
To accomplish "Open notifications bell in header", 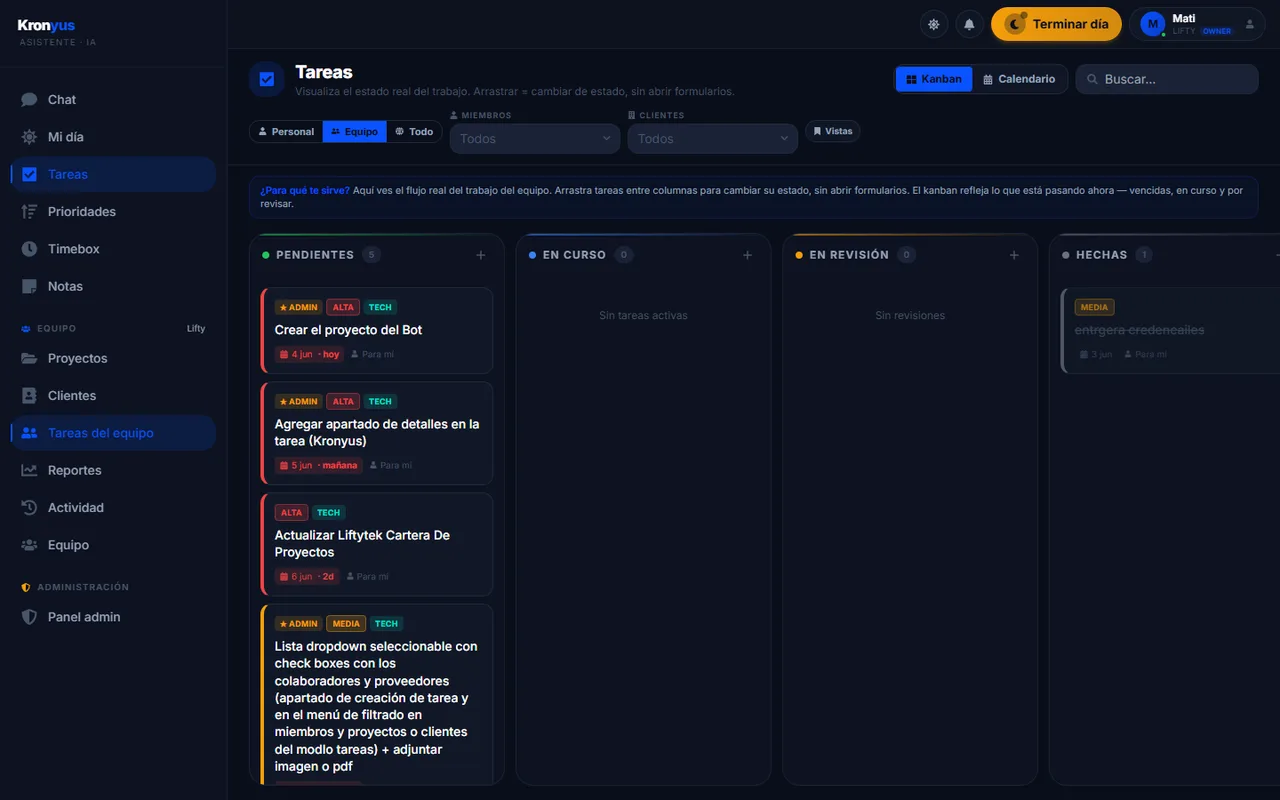I will pos(969,24).
